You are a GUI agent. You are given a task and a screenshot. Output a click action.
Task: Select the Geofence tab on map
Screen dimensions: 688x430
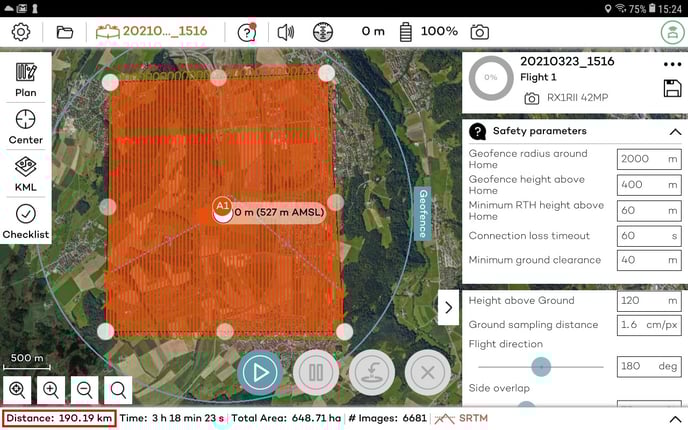coord(423,212)
